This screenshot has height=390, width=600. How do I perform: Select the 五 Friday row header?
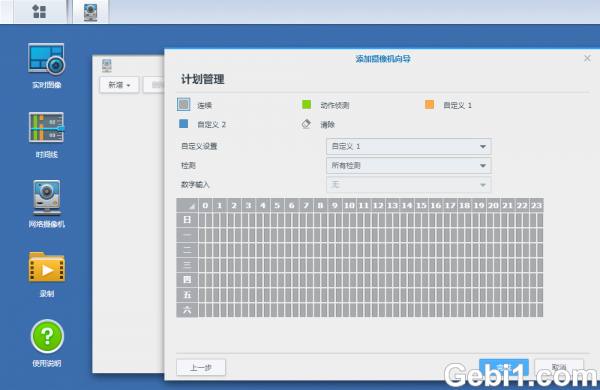point(187,295)
